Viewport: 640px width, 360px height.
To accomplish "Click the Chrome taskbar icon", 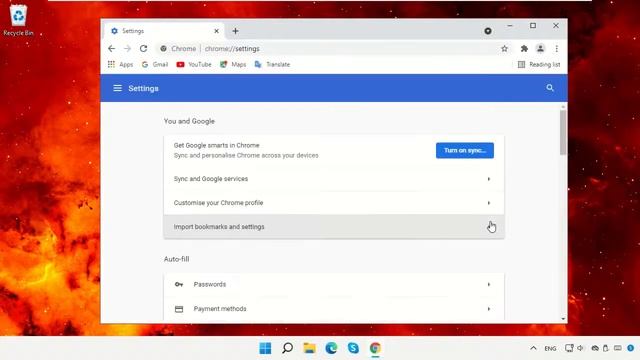I will click(x=375, y=348).
